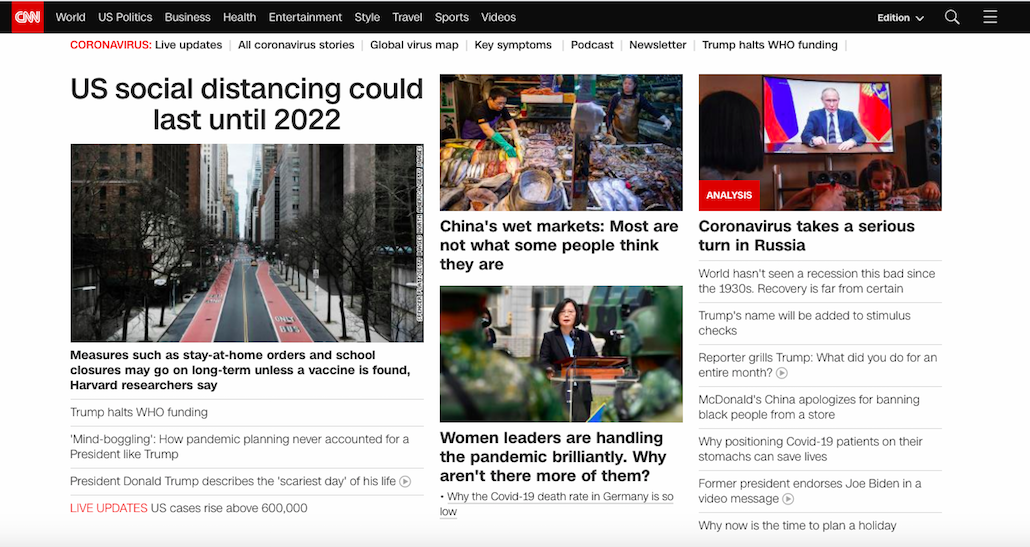This screenshot has width=1030, height=547.
Task: Expand the Edition dropdown
Action: 900,18
